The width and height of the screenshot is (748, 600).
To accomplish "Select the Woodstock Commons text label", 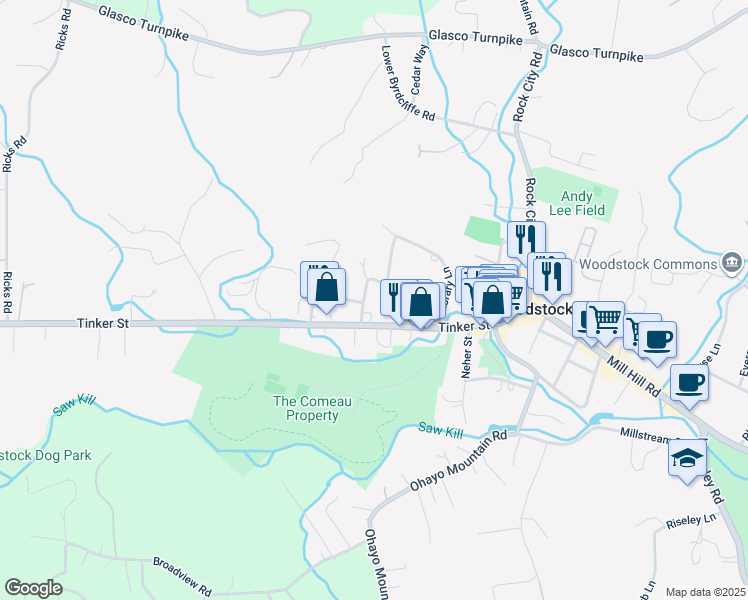I will pos(648,264).
